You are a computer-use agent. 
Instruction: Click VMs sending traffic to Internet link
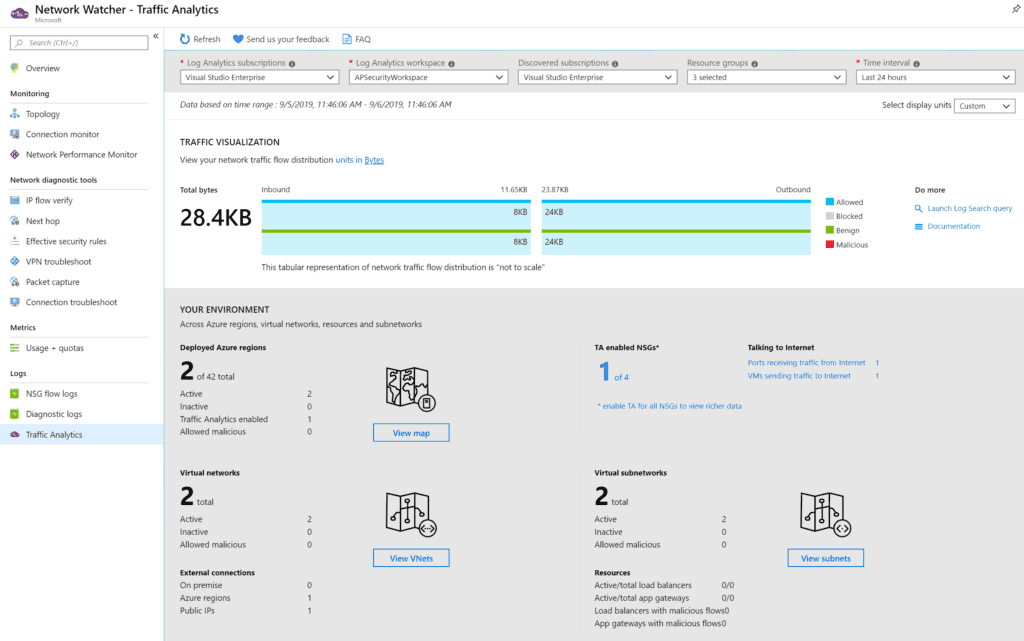pos(799,375)
